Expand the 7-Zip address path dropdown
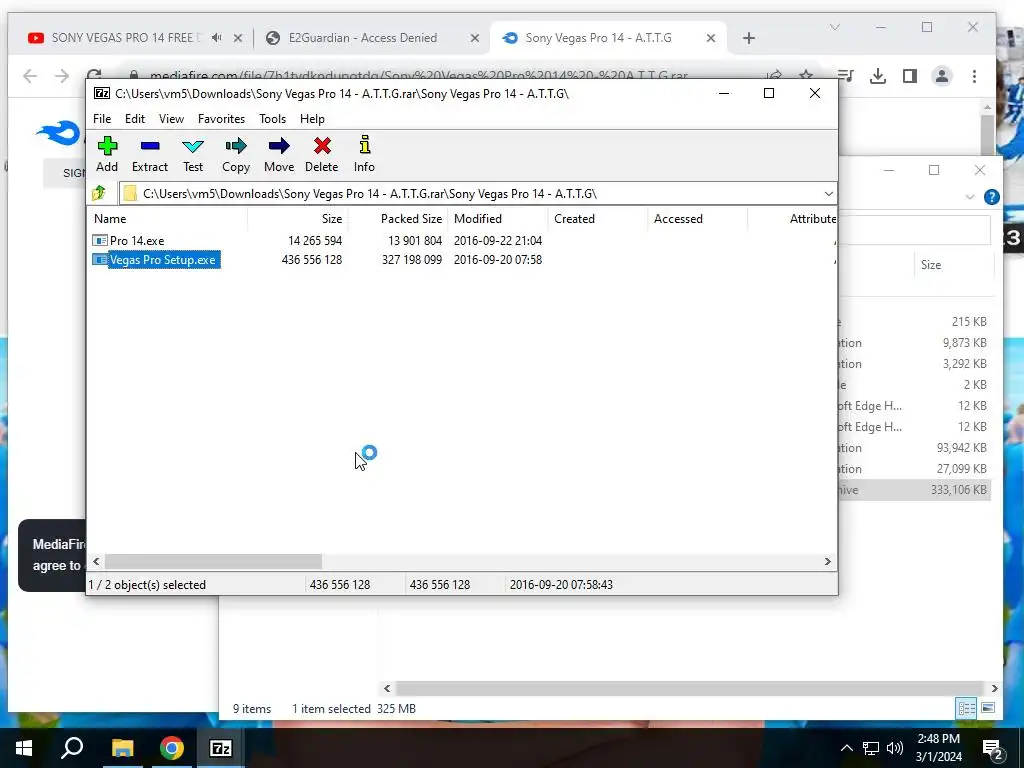1024x768 pixels. 828,193
